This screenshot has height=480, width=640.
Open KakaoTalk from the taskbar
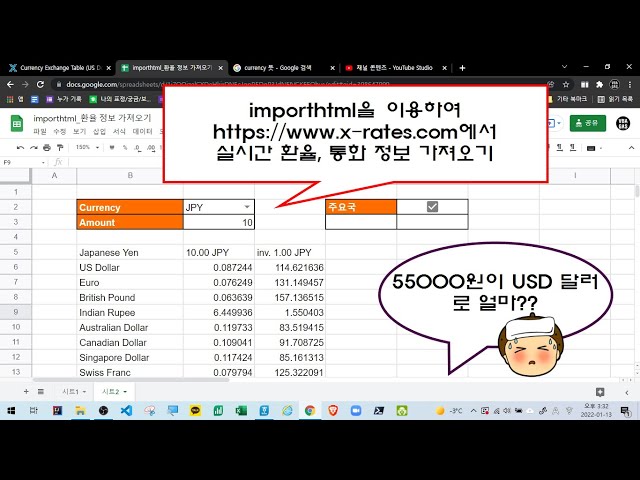[x=195, y=410]
